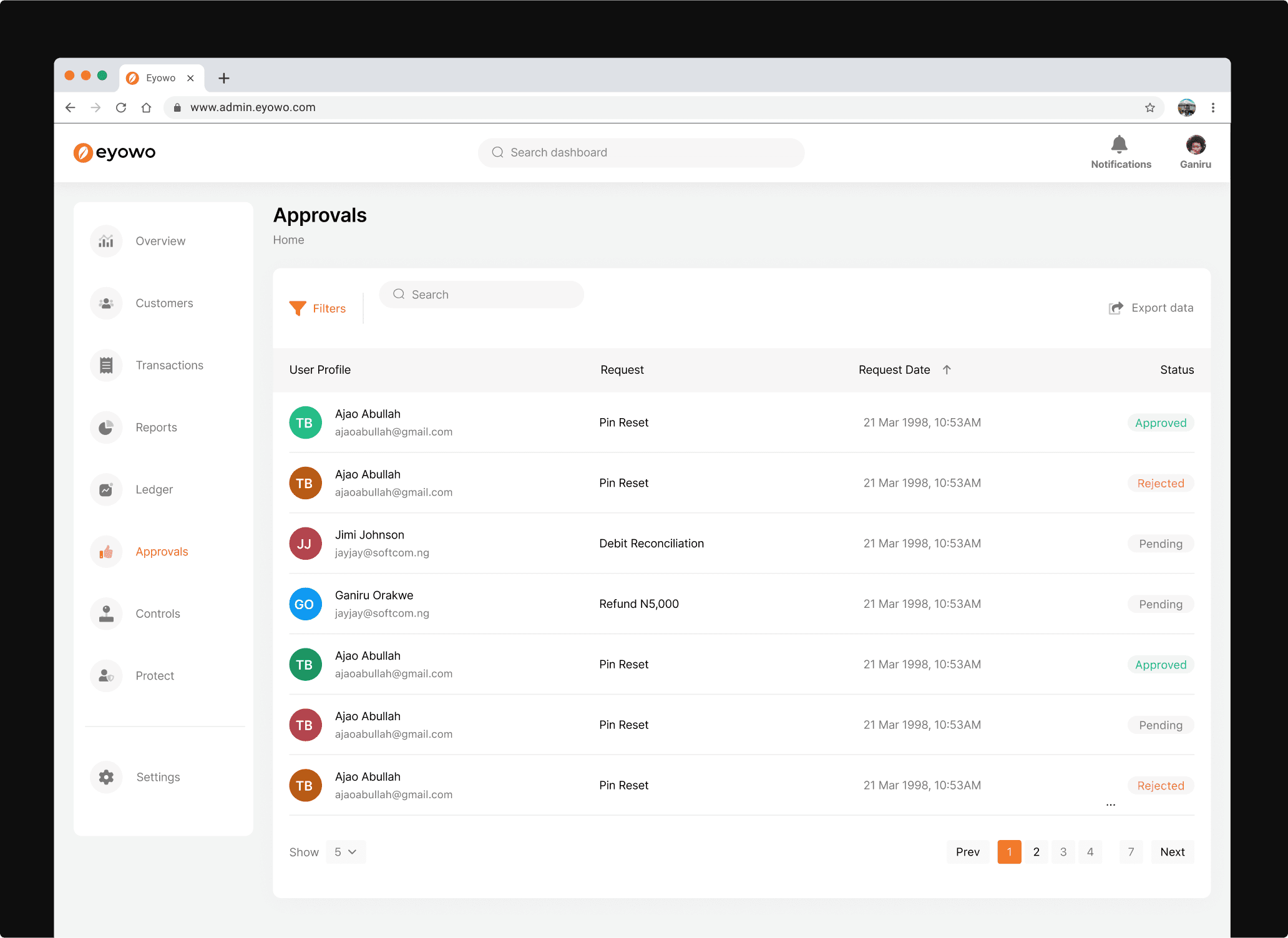Click the Ledger graph icon
This screenshot has width=1288, height=938.
coord(106,490)
